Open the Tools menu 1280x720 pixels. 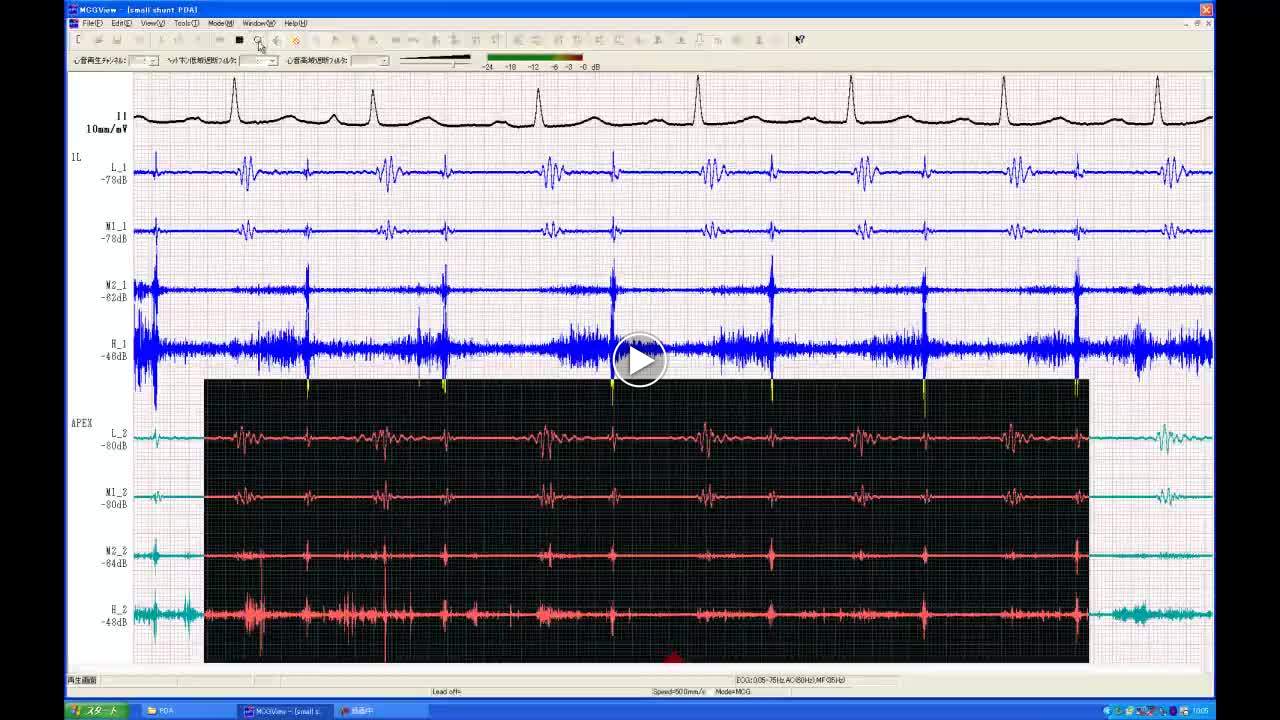(186, 23)
